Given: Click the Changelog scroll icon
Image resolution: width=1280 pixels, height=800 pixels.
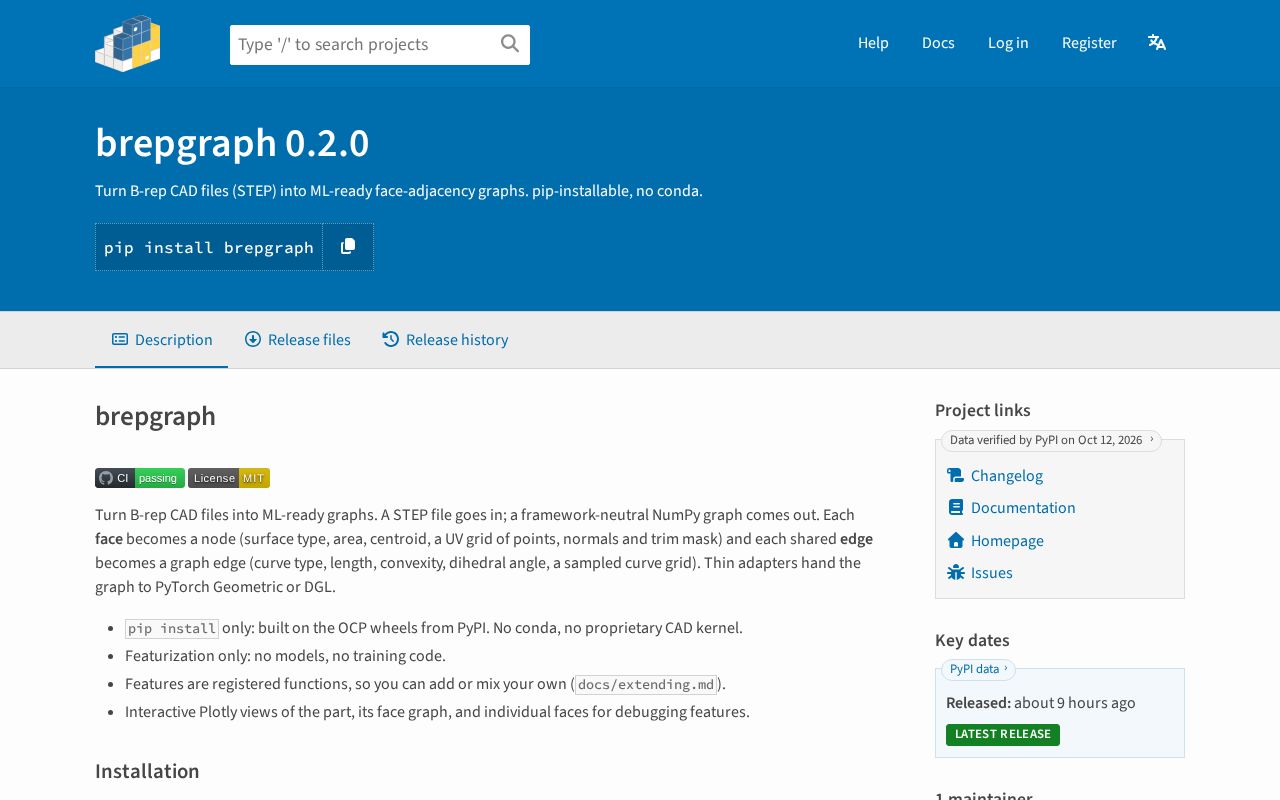Looking at the screenshot, I should click(x=956, y=476).
